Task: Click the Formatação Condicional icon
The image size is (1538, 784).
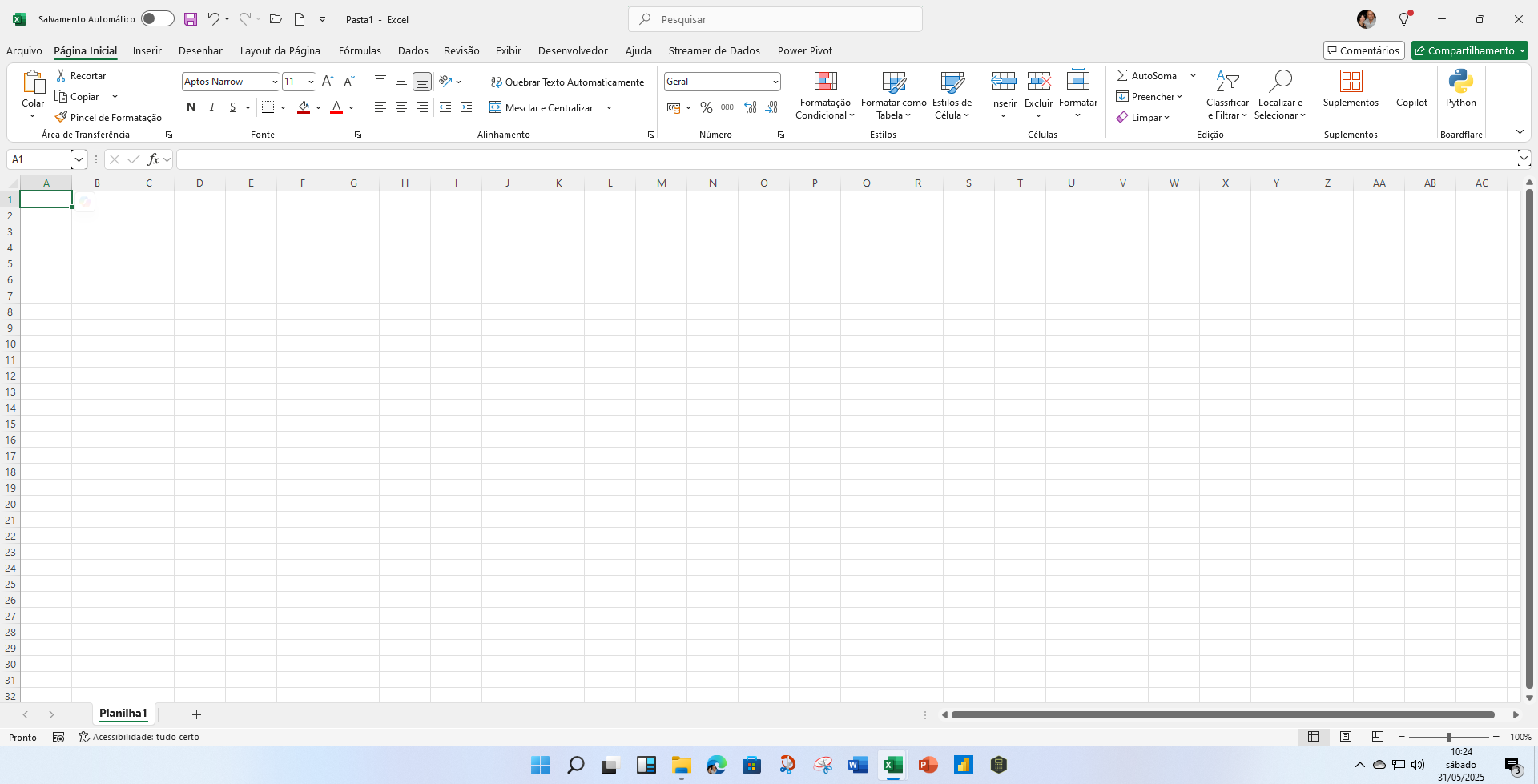Action: click(825, 82)
